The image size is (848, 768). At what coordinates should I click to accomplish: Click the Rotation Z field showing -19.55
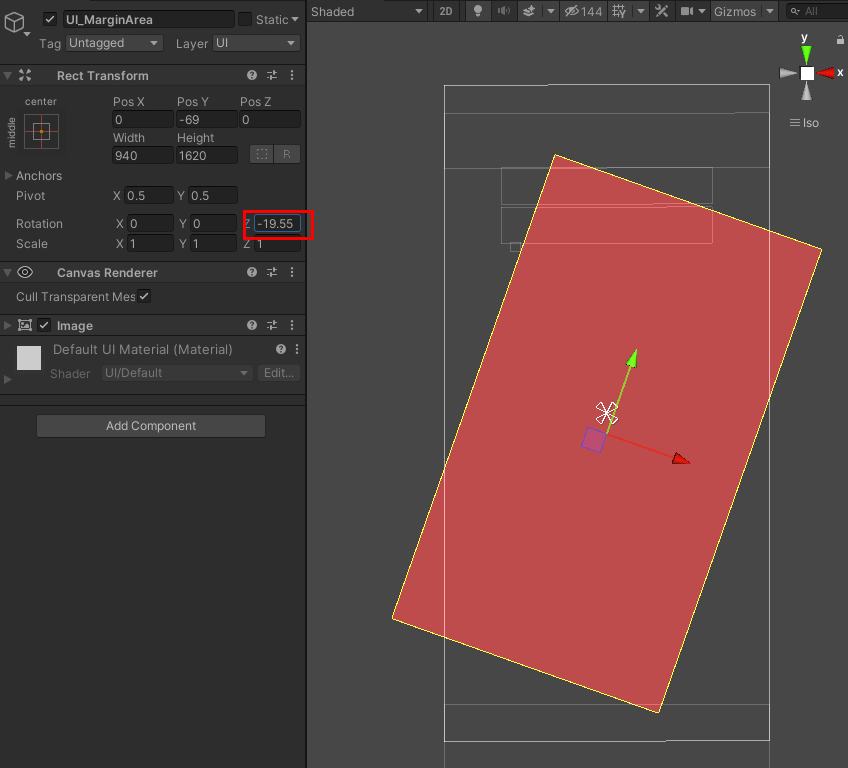[277, 223]
